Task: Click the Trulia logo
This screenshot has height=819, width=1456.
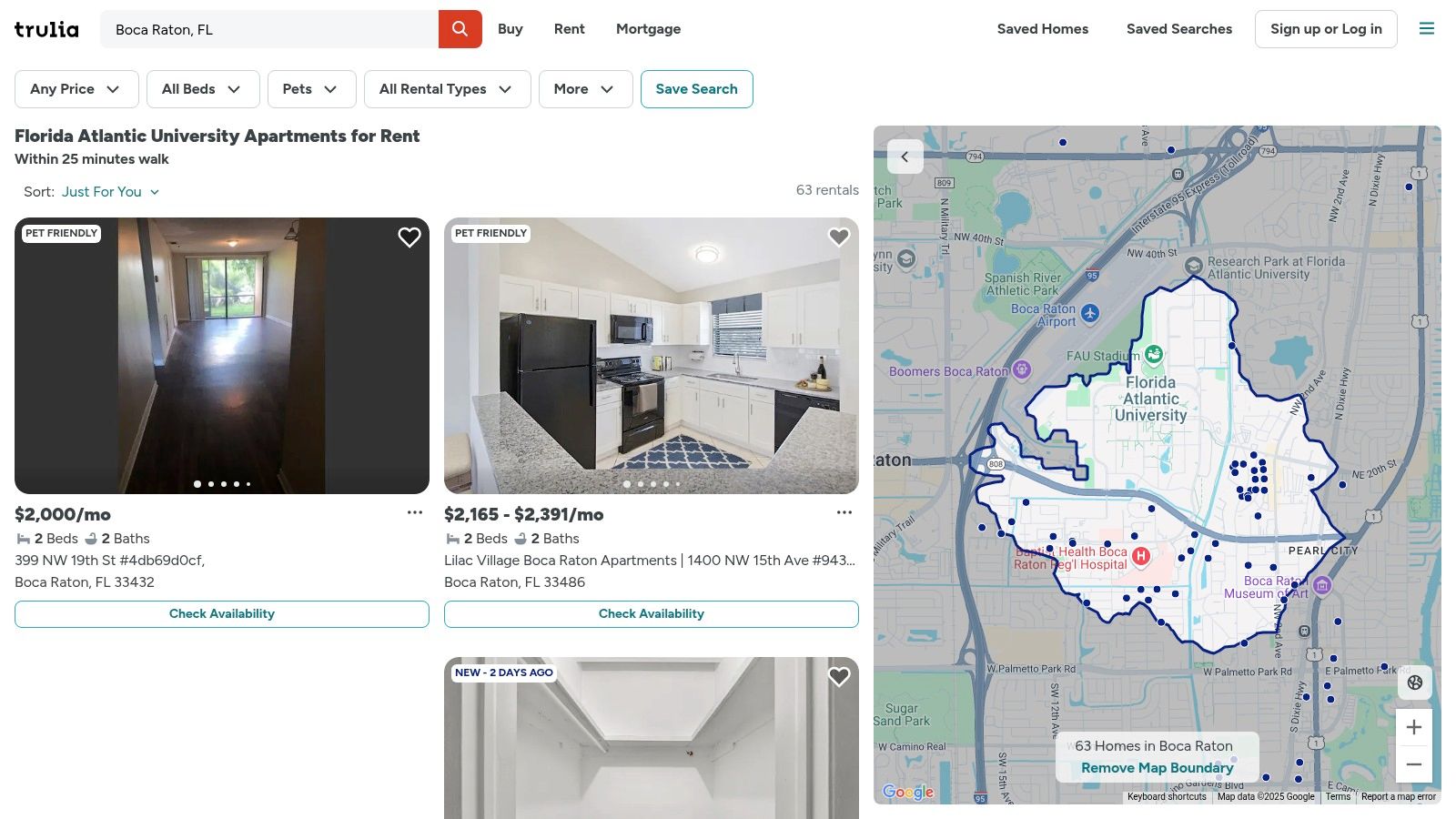Action: [46, 29]
